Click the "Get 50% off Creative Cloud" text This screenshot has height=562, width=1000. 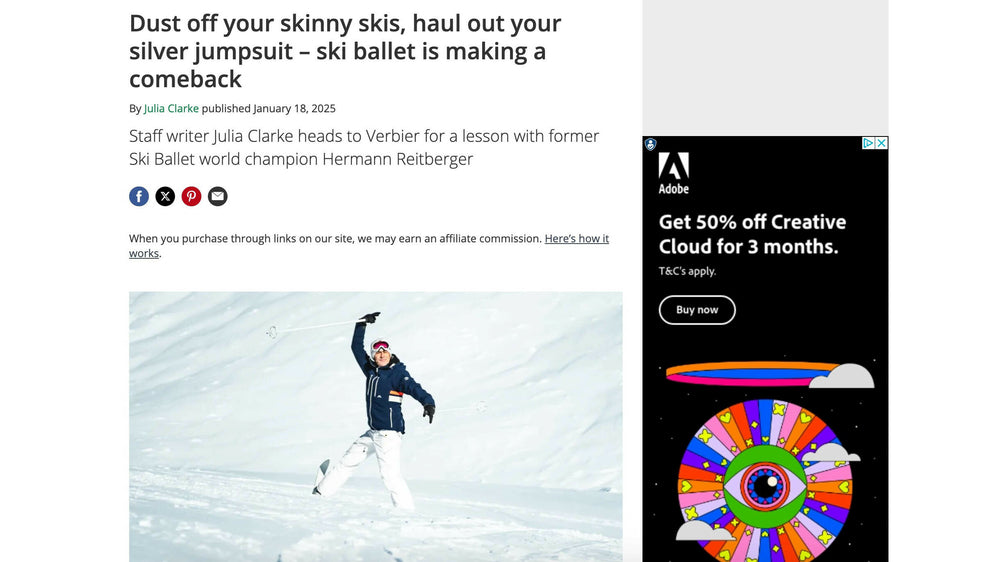coord(752,234)
